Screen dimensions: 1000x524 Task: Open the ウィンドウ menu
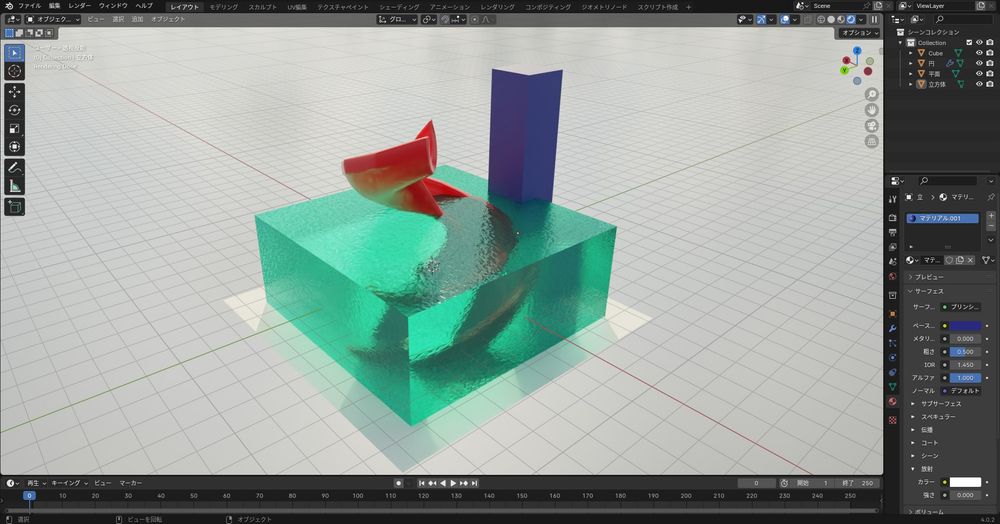point(113,6)
